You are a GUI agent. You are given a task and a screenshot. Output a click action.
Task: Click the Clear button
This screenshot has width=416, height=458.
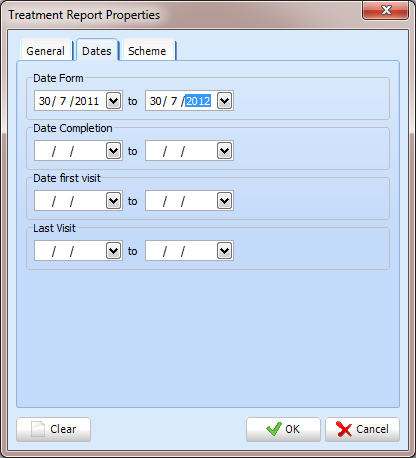tap(53, 429)
